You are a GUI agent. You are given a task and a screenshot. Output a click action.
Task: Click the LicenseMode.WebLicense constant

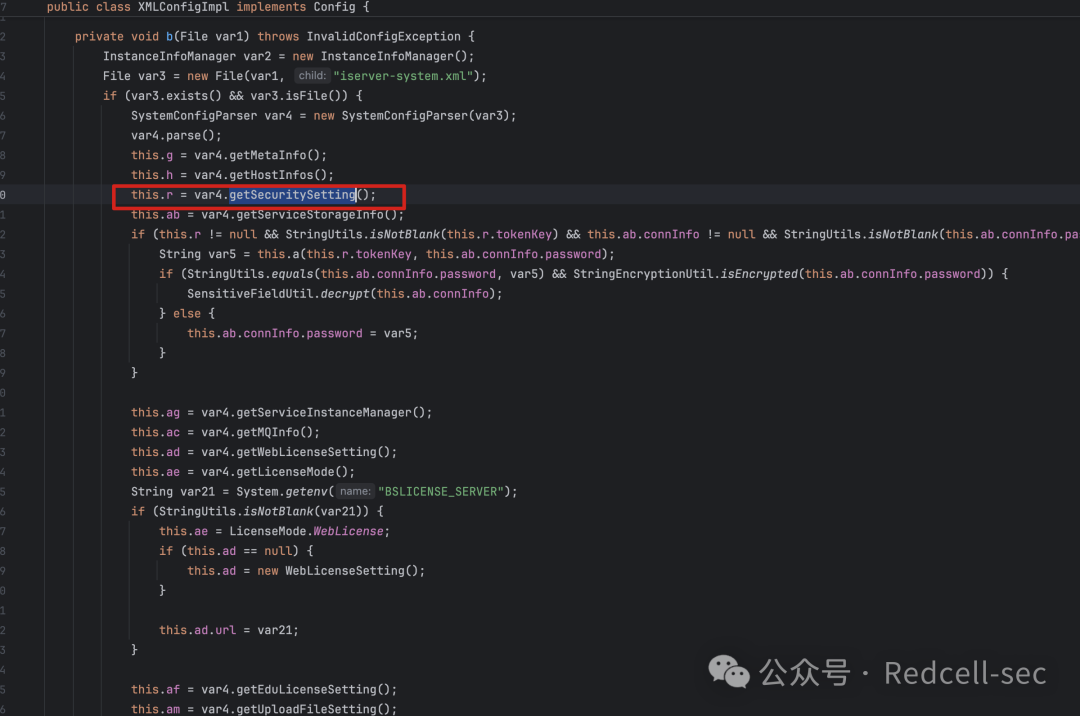click(307, 531)
